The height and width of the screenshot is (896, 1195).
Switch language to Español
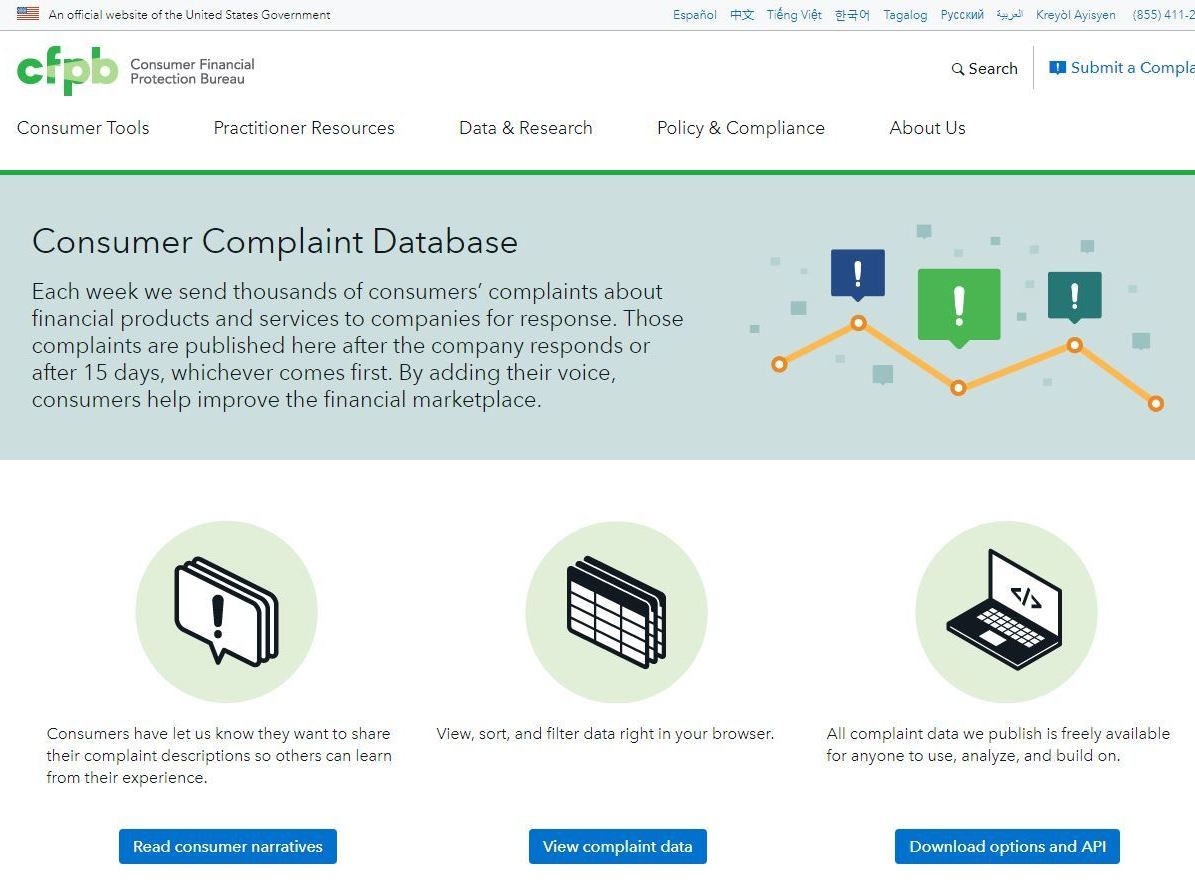click(x=695, y=15)
